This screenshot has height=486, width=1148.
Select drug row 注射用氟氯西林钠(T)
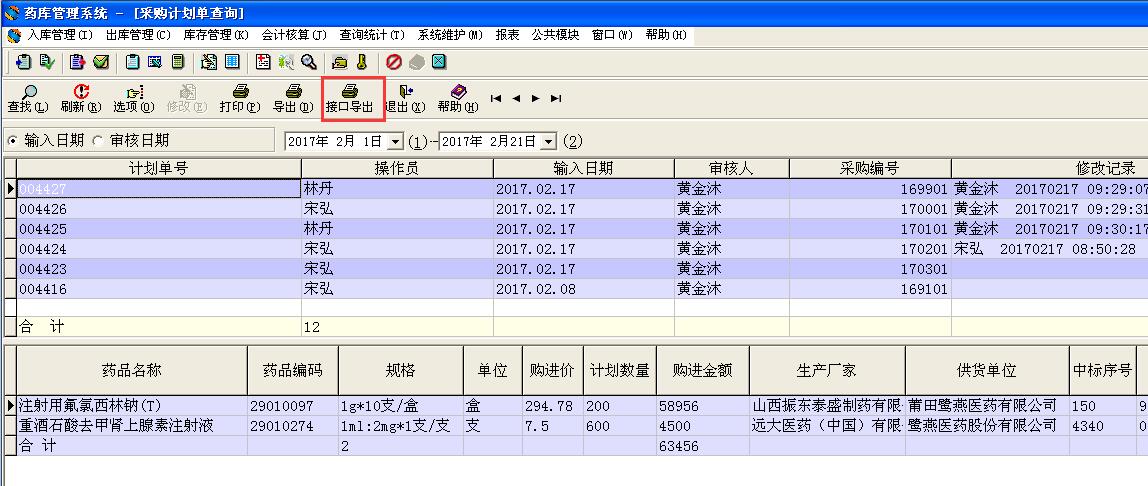click(x=575, y=405)
